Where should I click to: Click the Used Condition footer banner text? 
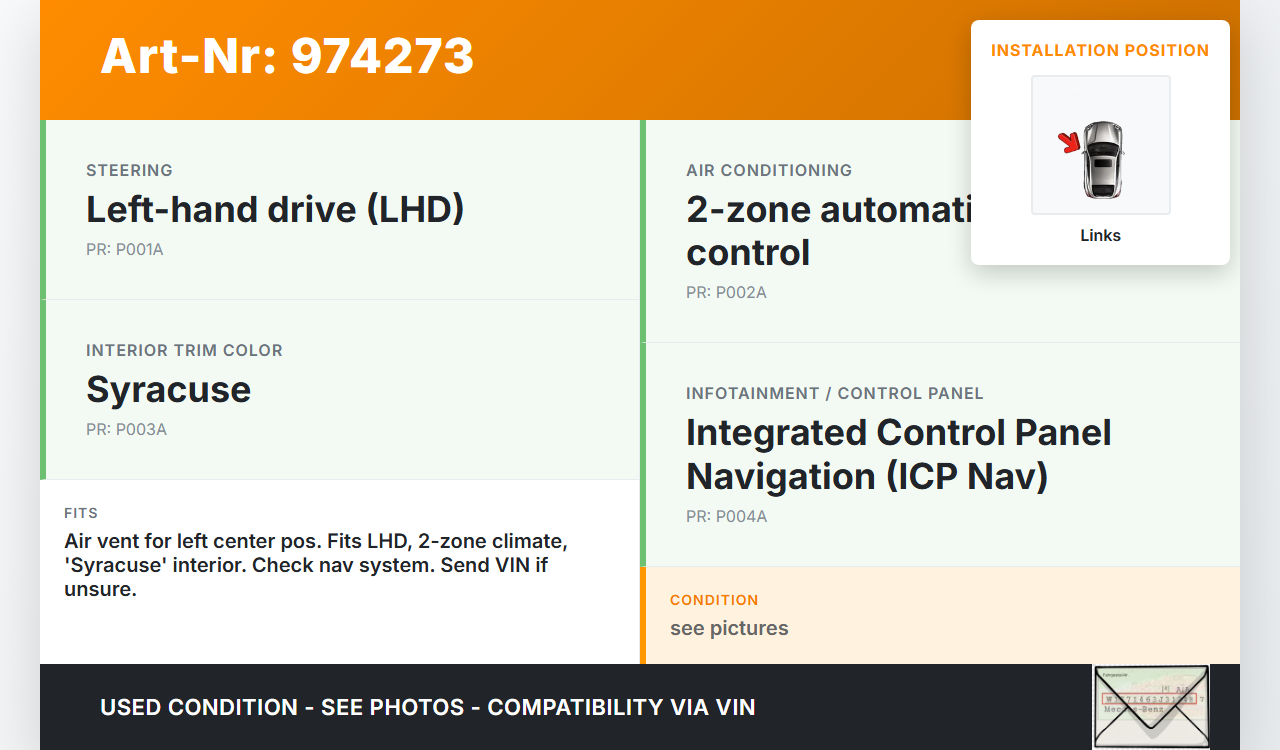click(427, 707)
